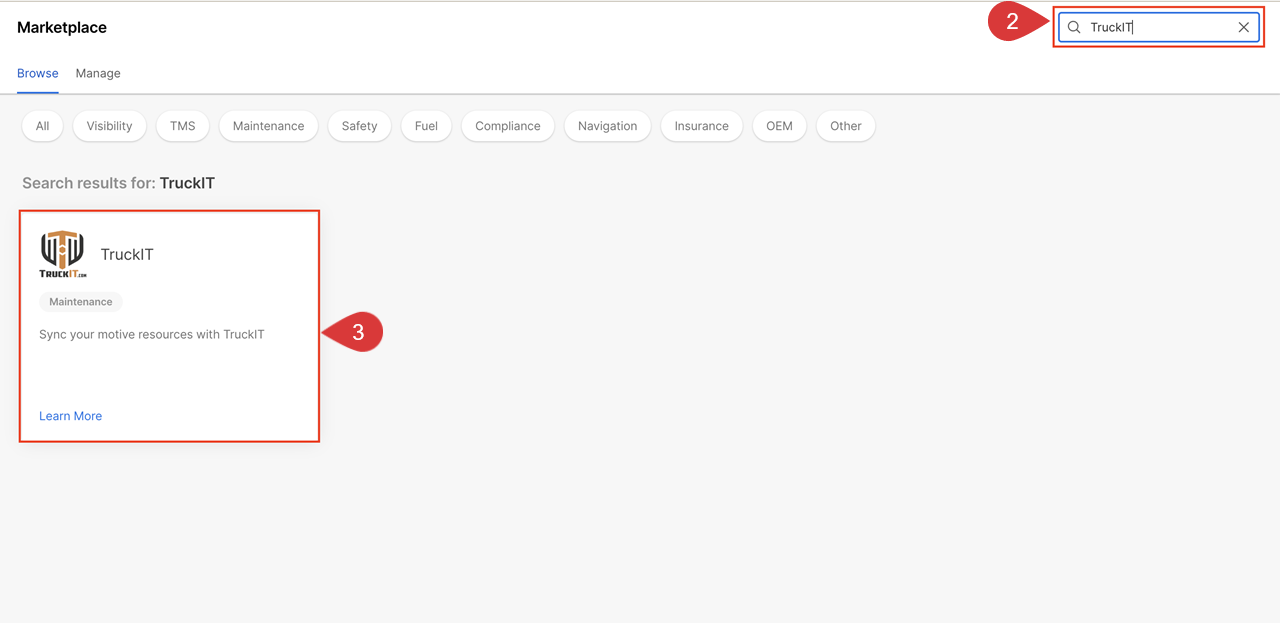Image resolution: width=1280 pixels, height=623 pixels.
Task: Clear the search with the X icon
Action: coord(1243,28)
